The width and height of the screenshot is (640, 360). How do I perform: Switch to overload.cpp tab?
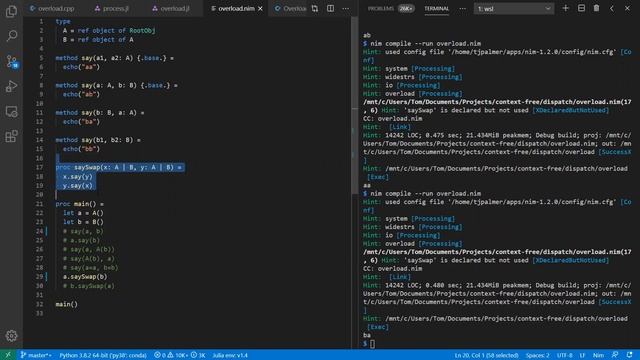[52, 9]
